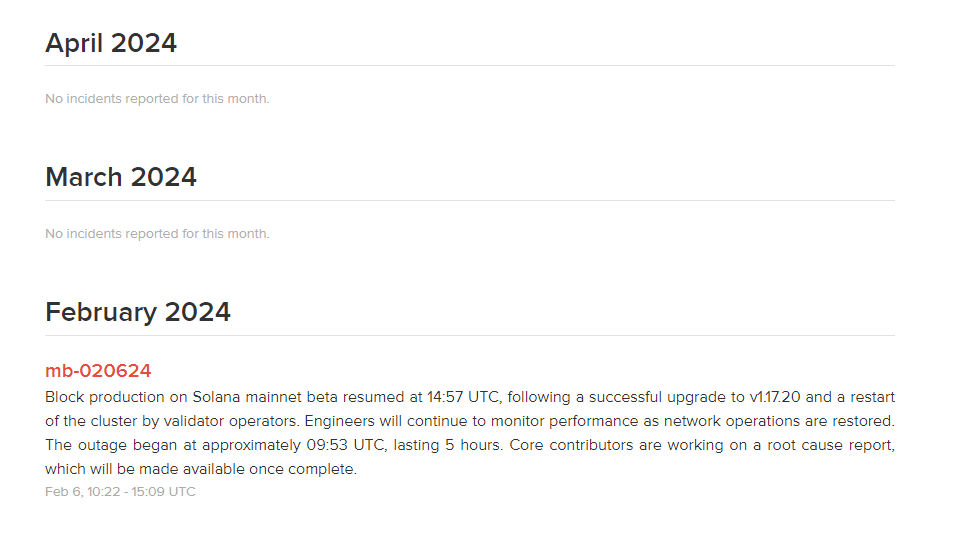Click "which will be made available once complete"

pos(200,469)
